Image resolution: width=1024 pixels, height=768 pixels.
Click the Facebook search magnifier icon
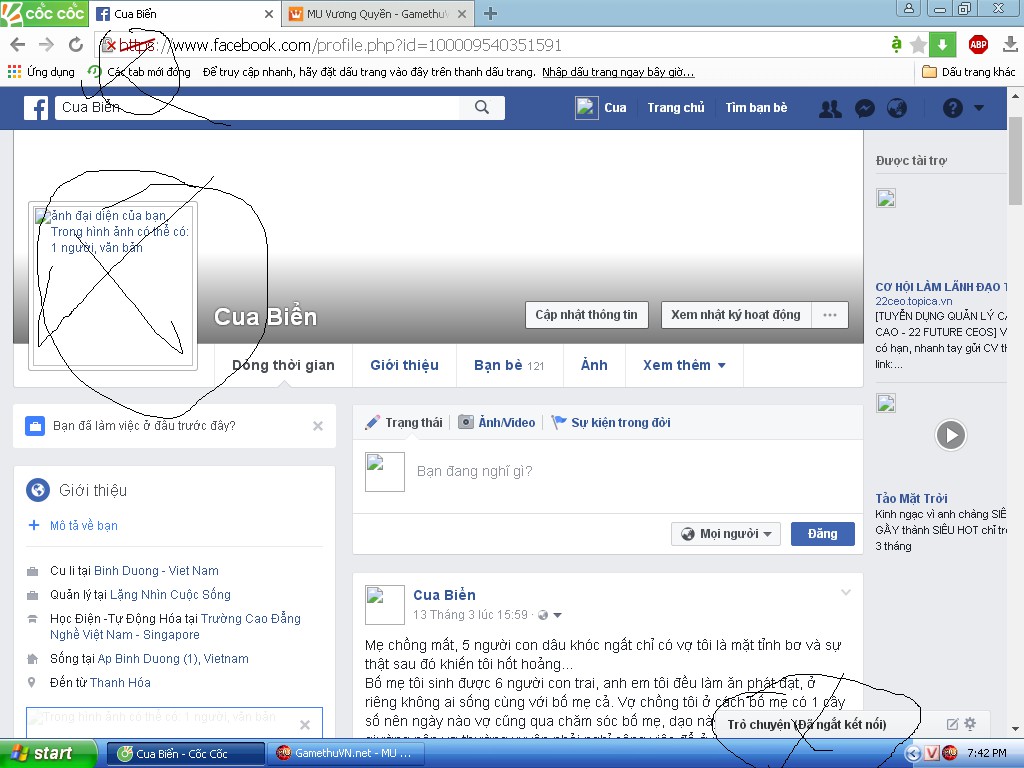pyautogui.click(x=482, y=108)
